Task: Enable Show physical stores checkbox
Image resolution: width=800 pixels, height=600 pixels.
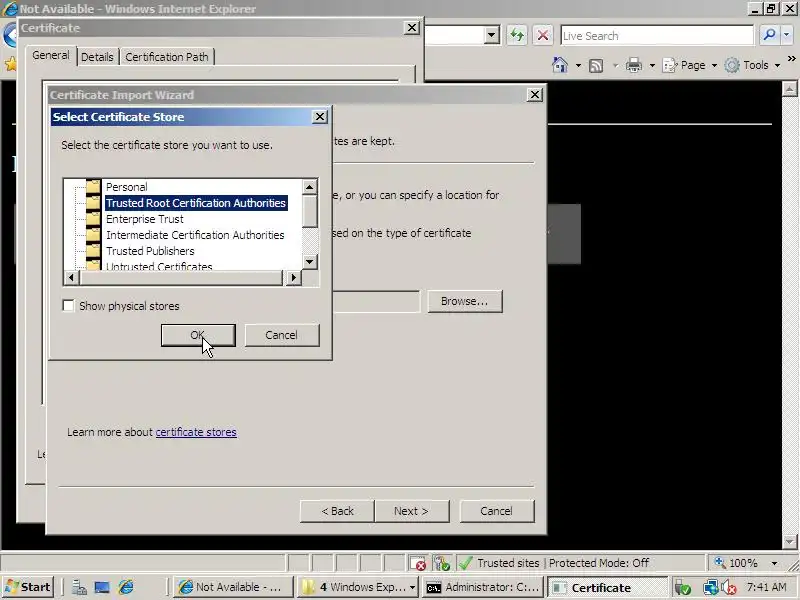Action: [68, 306]
